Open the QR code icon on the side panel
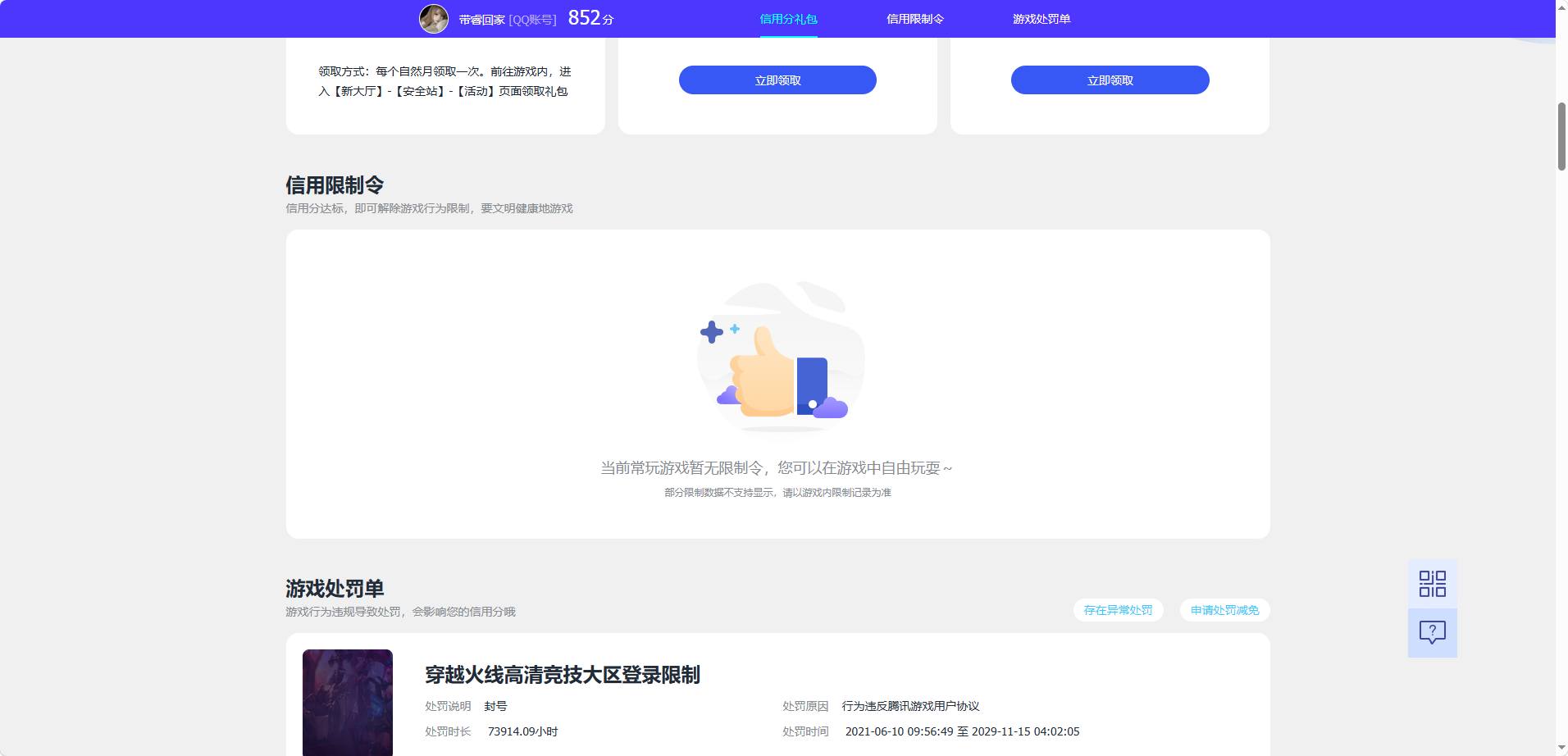1568x756 pixels. pyautogui.click(x=1432, y=584)
